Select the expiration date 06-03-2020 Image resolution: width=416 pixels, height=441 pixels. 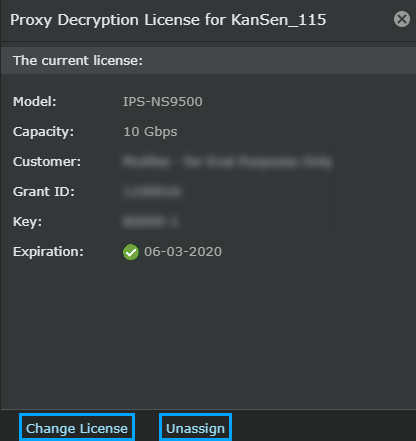click(183, 252)
